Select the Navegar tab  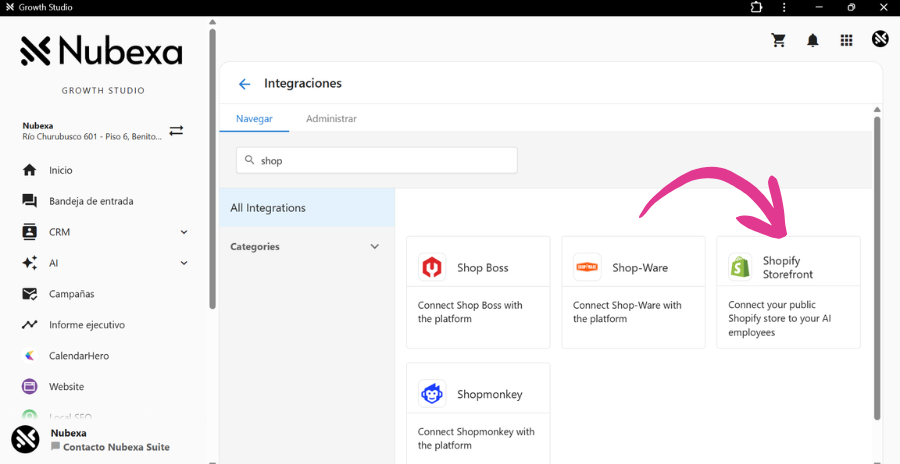click(254, 119)
